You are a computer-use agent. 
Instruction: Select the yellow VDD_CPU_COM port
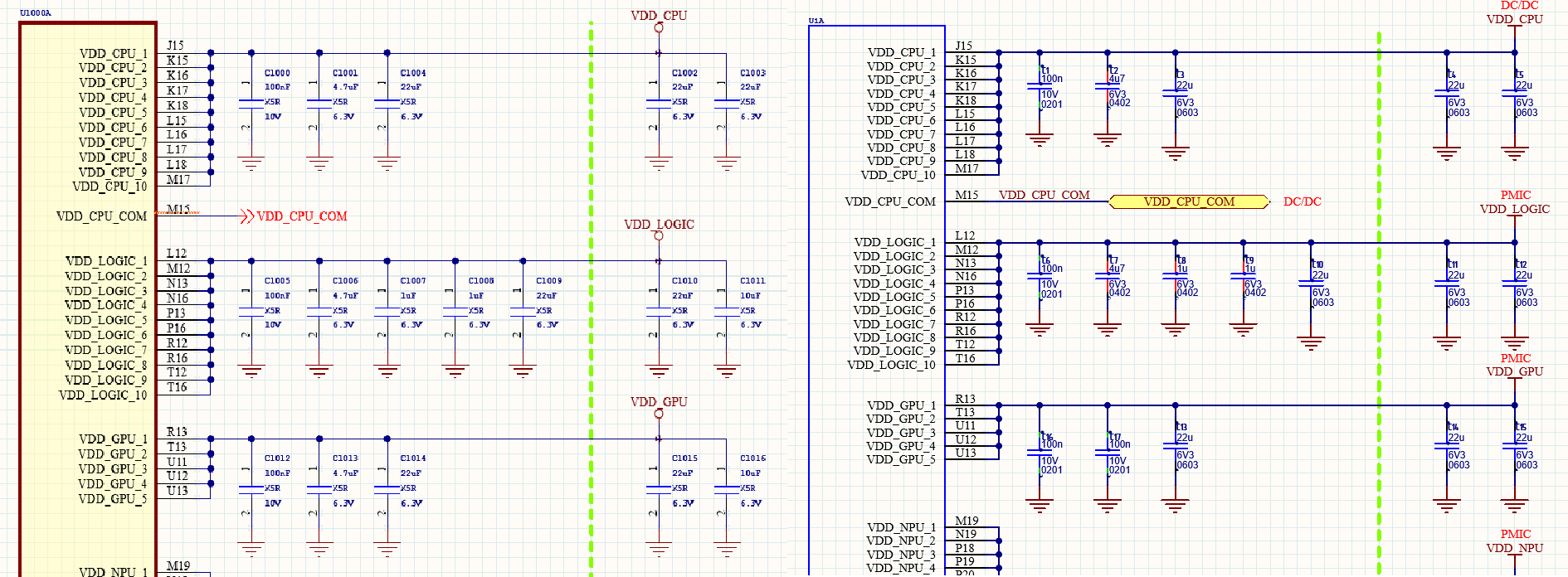tap(1189, 201)
